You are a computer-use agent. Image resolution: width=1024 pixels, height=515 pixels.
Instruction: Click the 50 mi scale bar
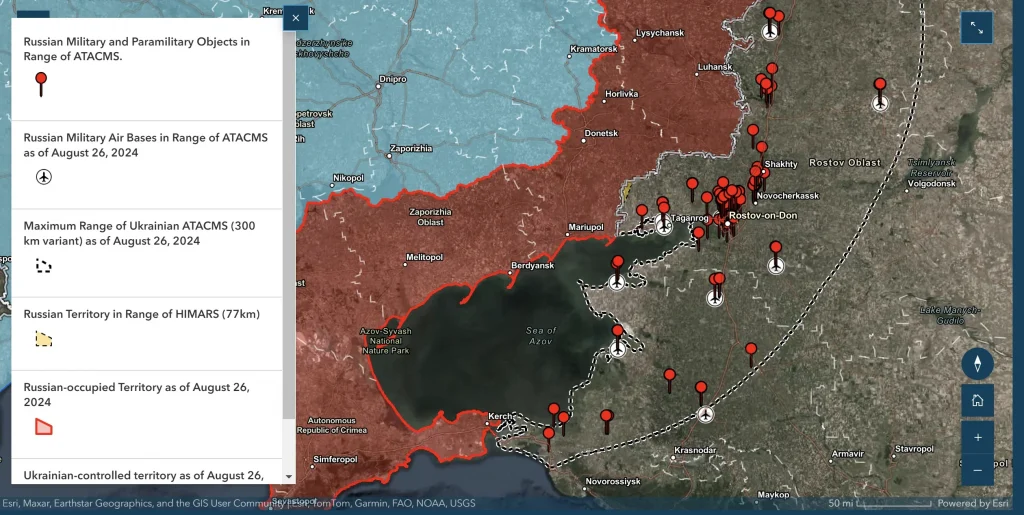click(x=880, y=504)
